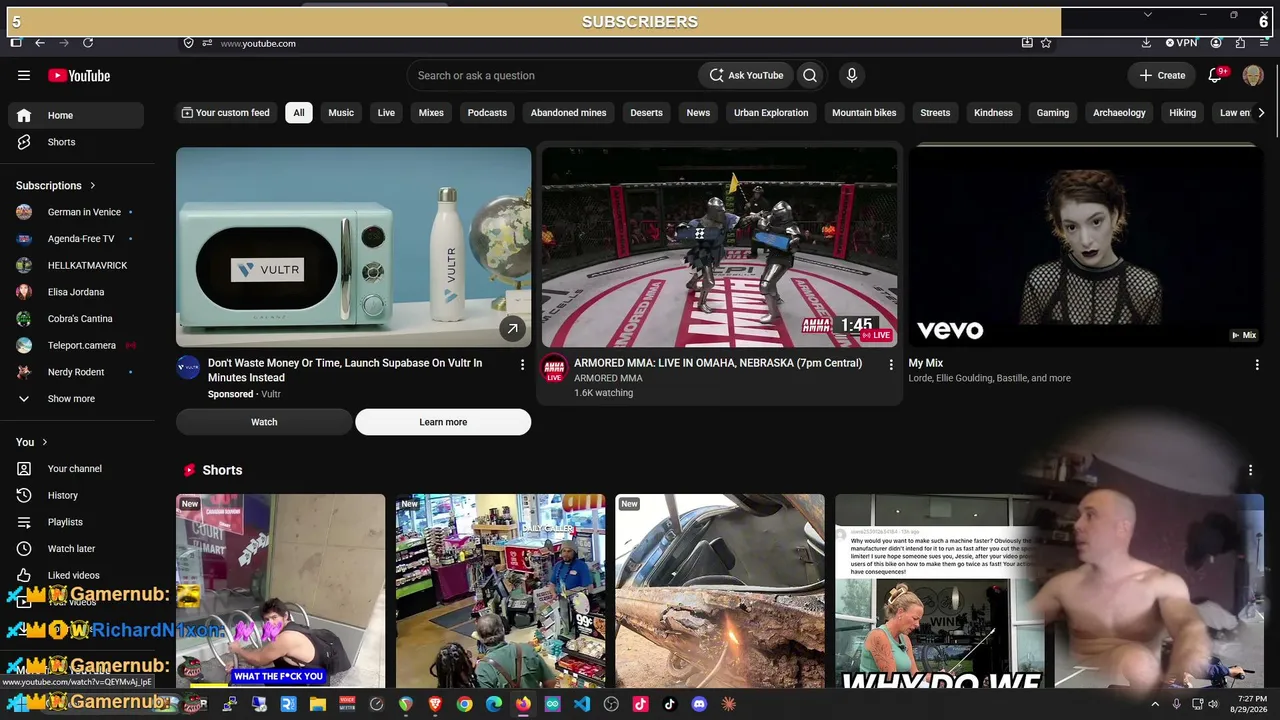
Task: Select the All filter chip
Action: 299,113
